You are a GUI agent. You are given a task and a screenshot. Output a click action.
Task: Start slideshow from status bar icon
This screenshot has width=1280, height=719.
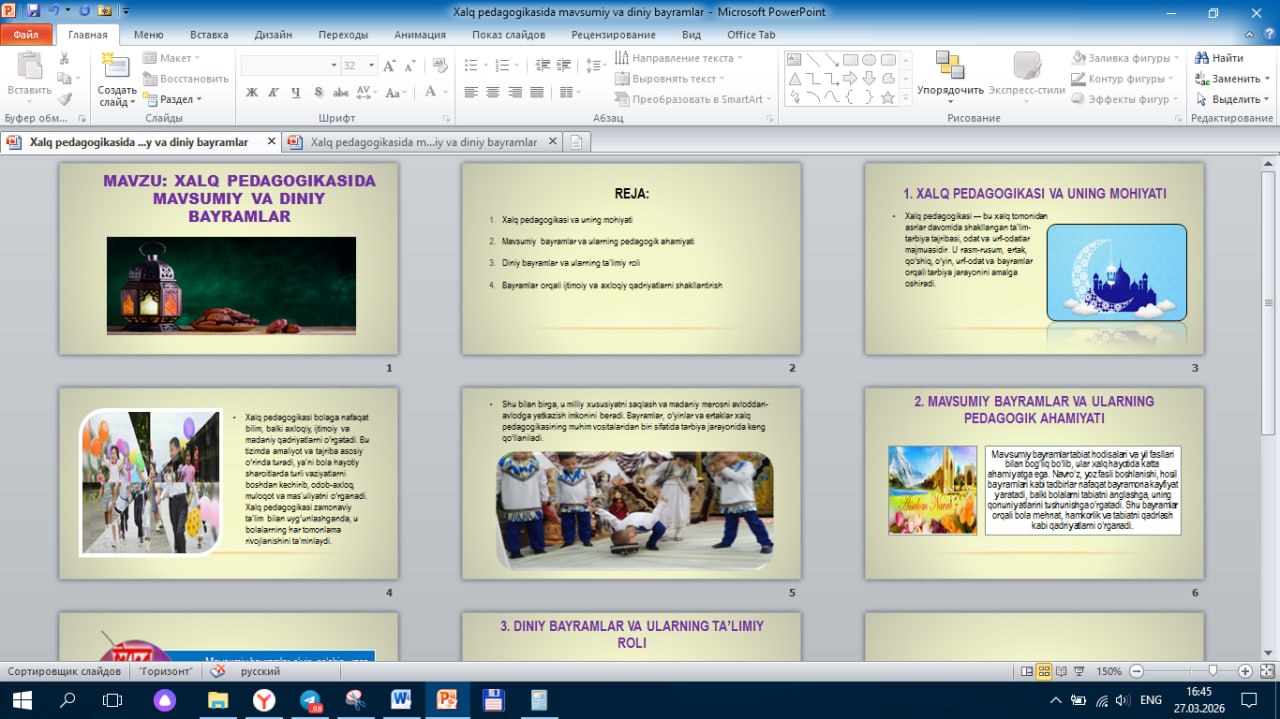point(1079,671)
